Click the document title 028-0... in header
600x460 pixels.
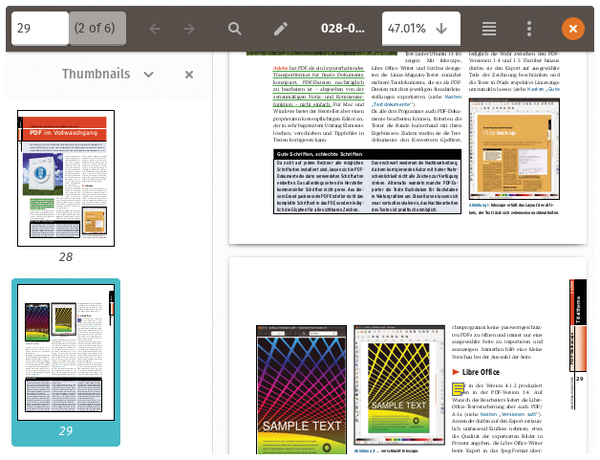click(342, 28)
